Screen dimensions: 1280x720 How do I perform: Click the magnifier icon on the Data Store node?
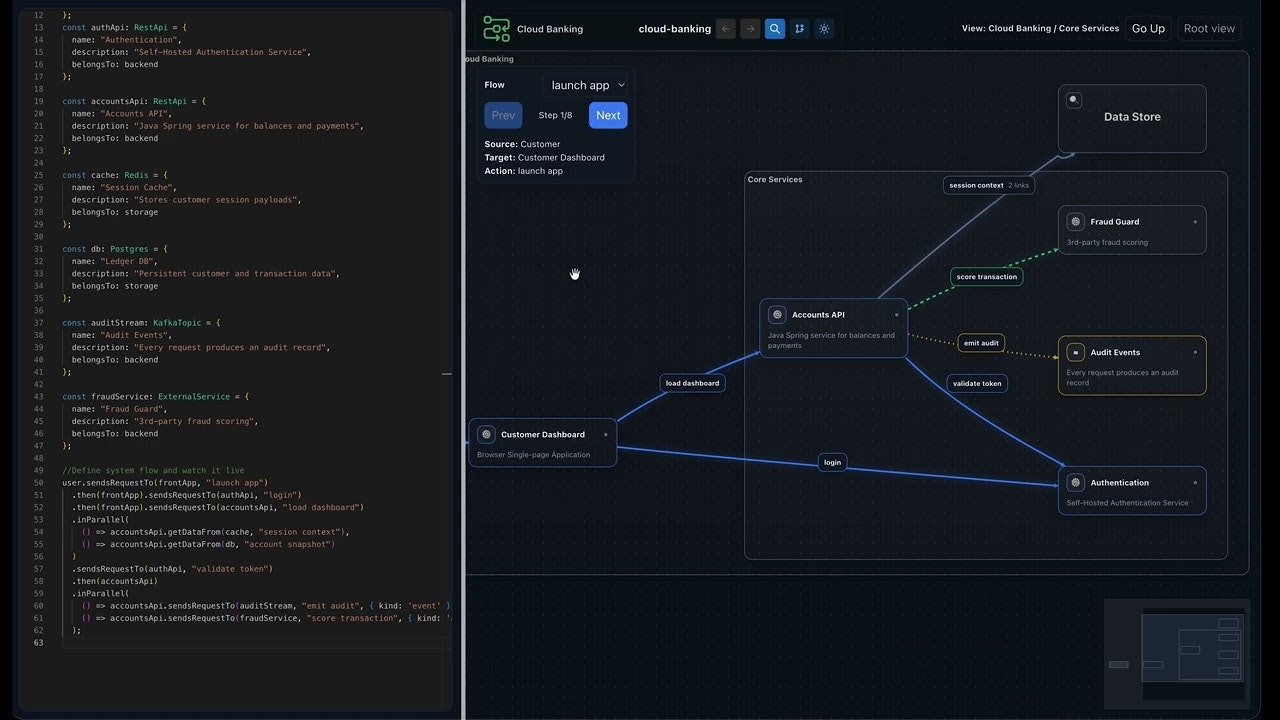[1073, 99]
